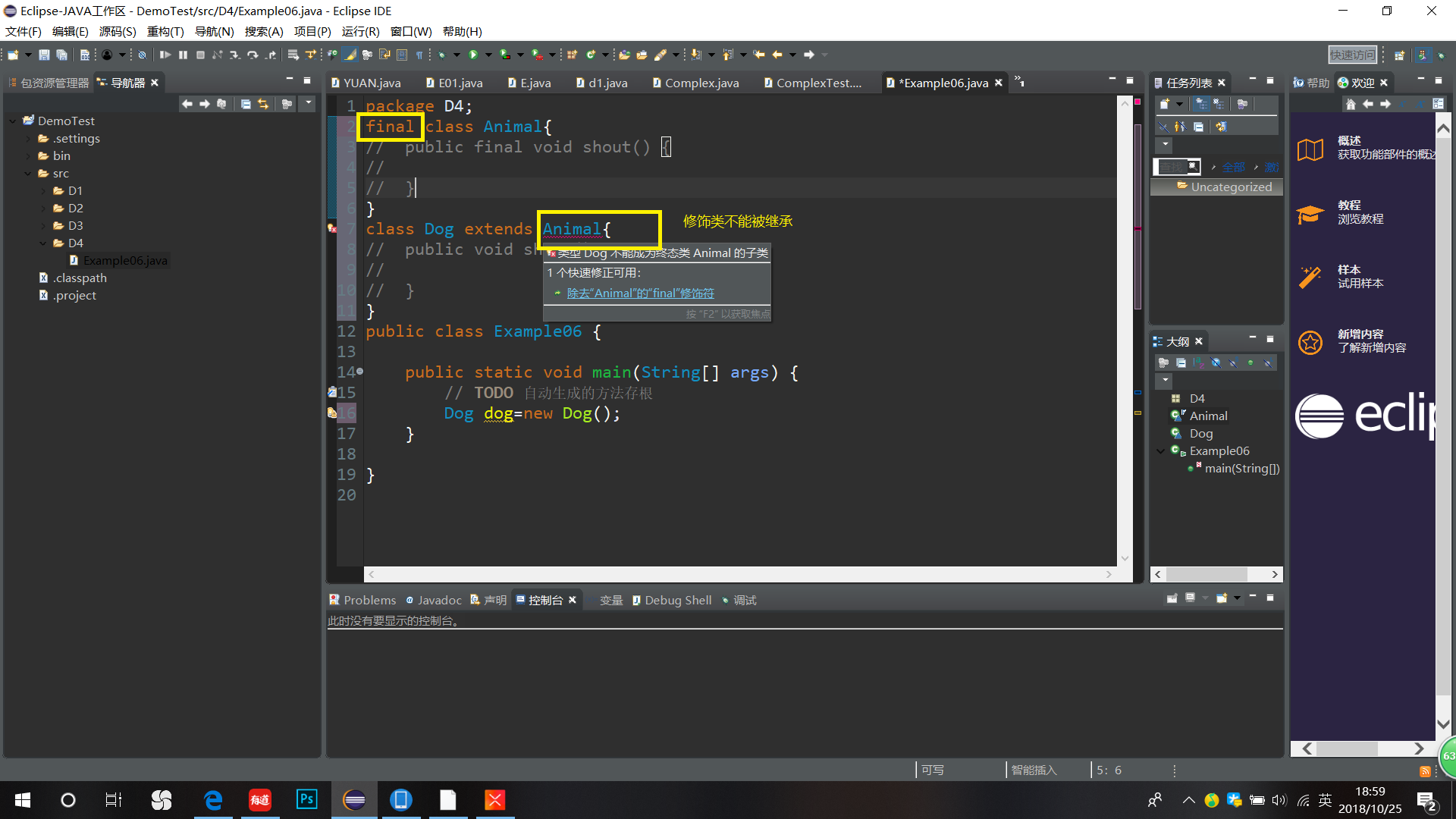The image size is (1456, 819).
Task: Click the Save icon in main toolbar
Action: (x=44, y=55)
